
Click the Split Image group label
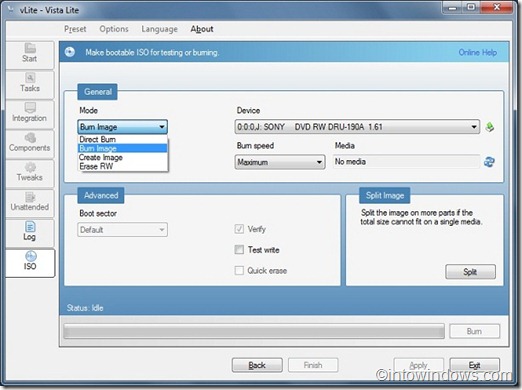pyautogui.click(x=385, y=195)
